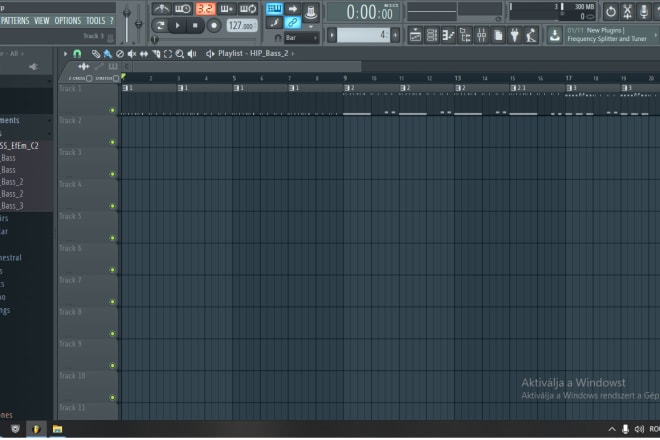
Task: Click the Stop button
Action: coord(195,26)
